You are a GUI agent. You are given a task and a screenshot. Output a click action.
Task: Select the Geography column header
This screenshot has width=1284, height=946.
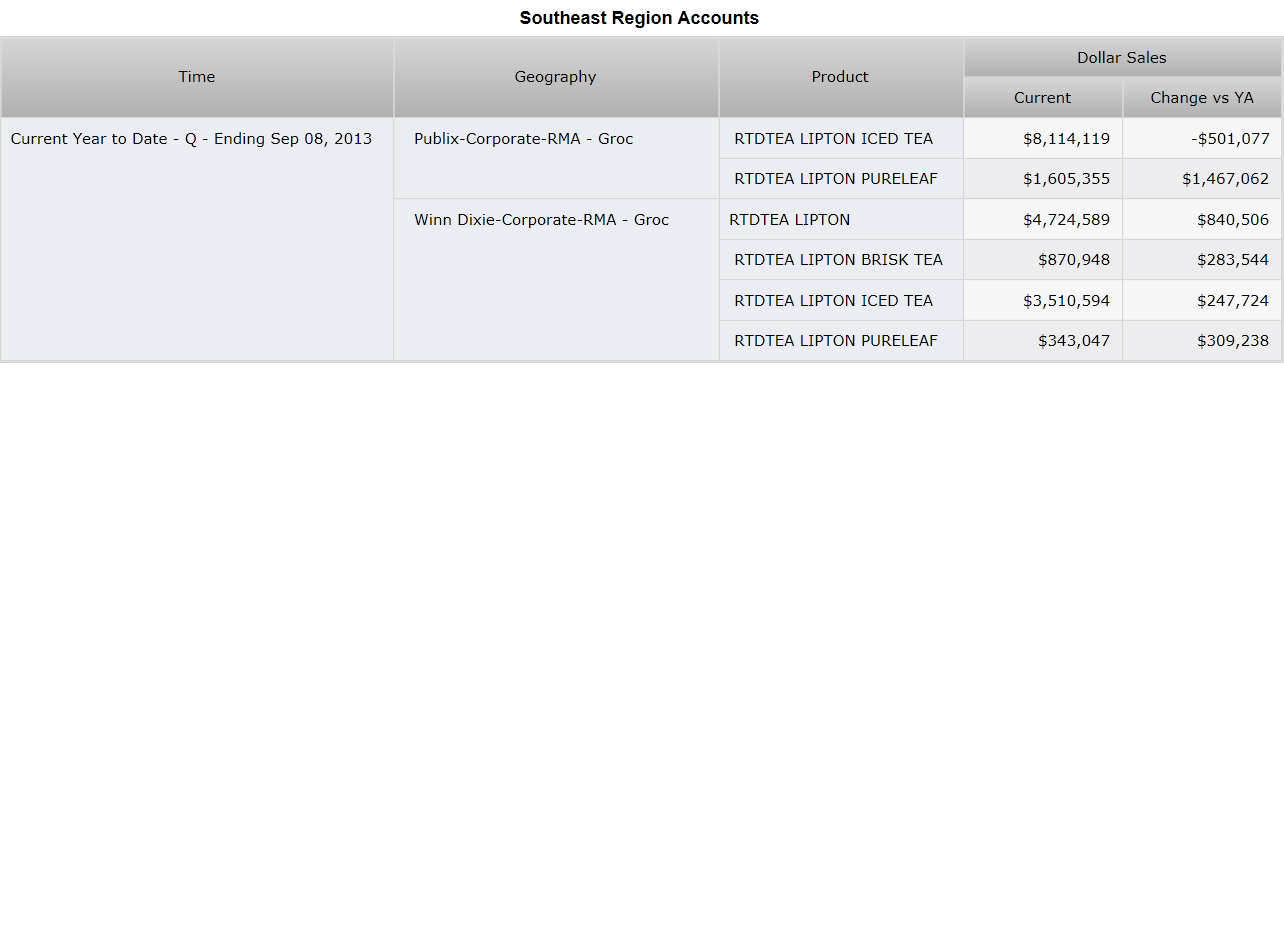tap(556, 77)
